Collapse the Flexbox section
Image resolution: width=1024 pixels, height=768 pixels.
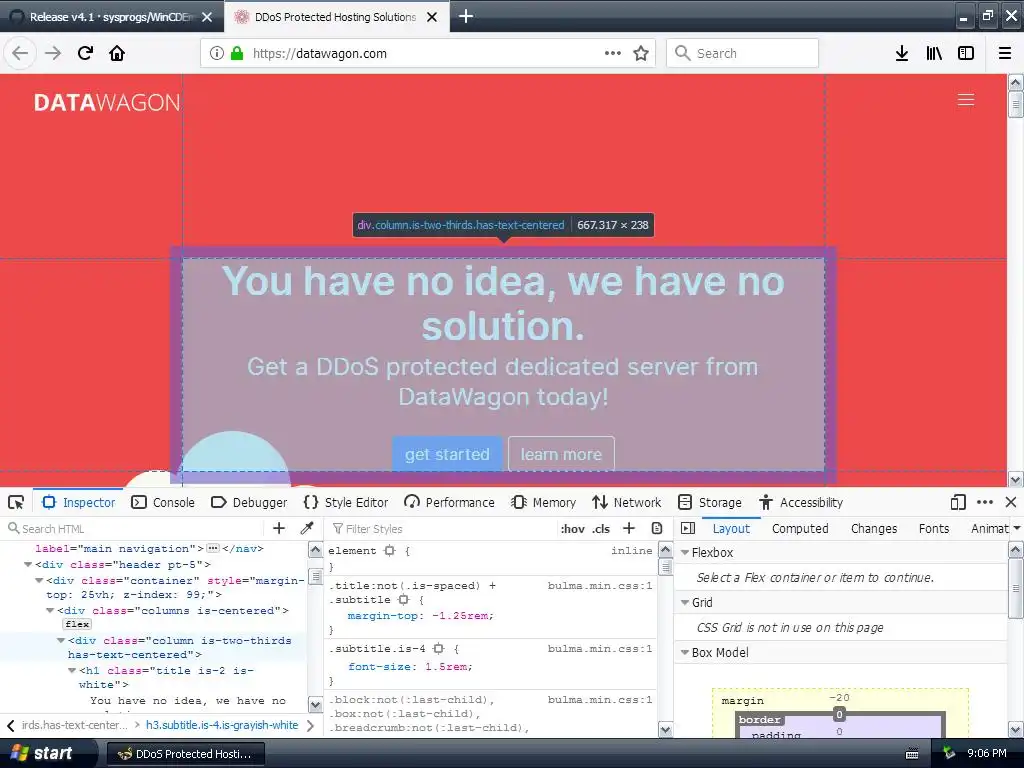(685, 552)
